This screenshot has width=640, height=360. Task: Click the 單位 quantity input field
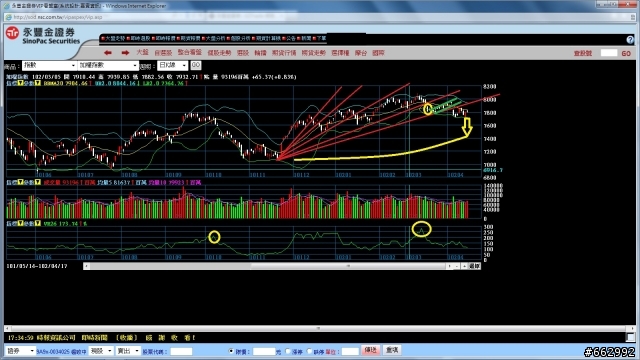coord(350,351)
